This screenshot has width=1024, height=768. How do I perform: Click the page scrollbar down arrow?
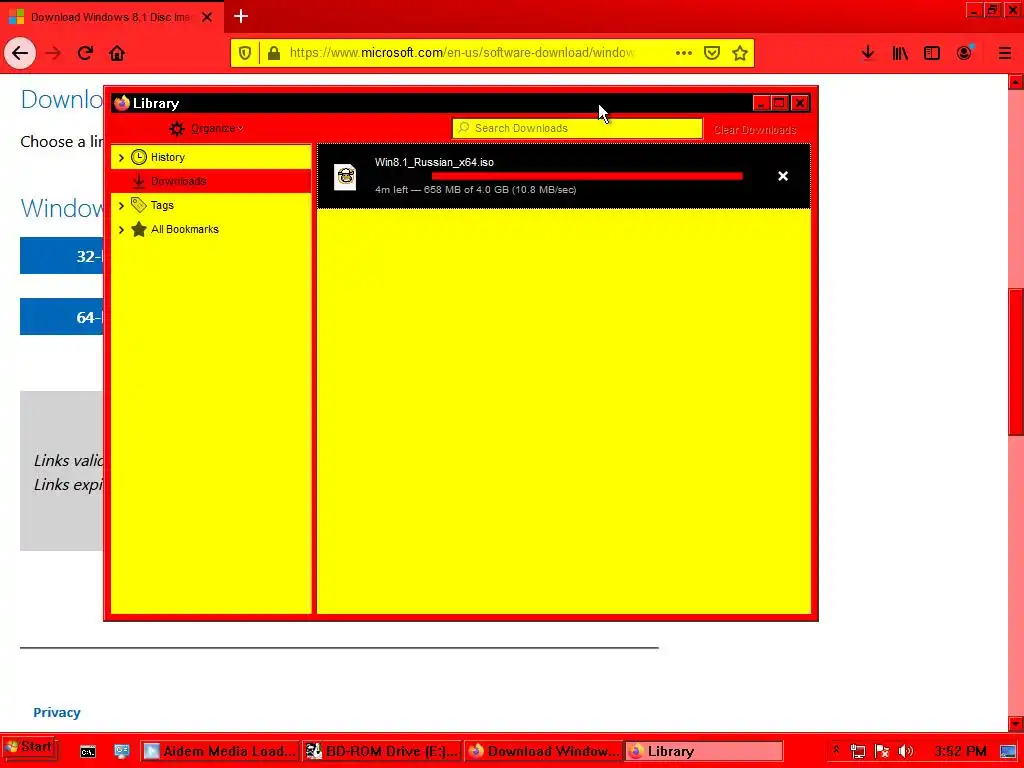[1016, 724]
